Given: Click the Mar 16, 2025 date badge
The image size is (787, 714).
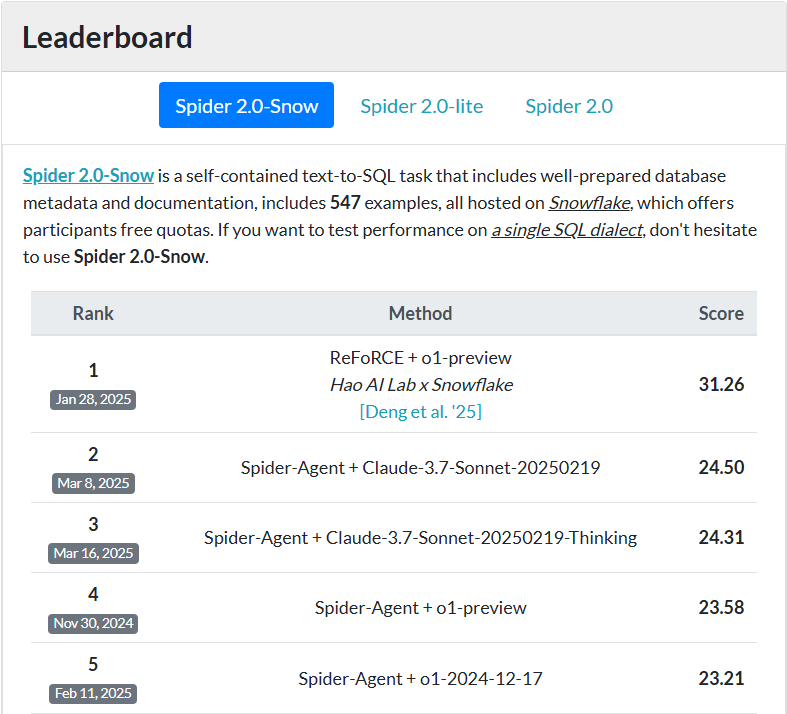Looking at the screenshot, I should click(94, 553).
